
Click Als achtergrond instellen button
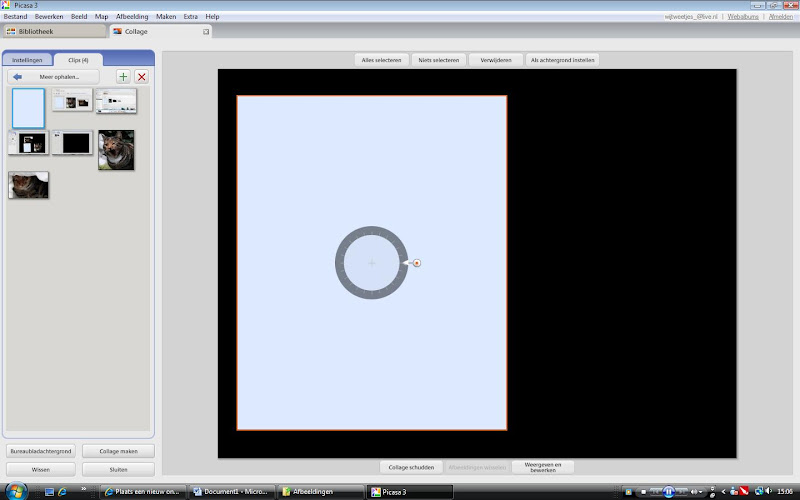click(x=562, y=60)
